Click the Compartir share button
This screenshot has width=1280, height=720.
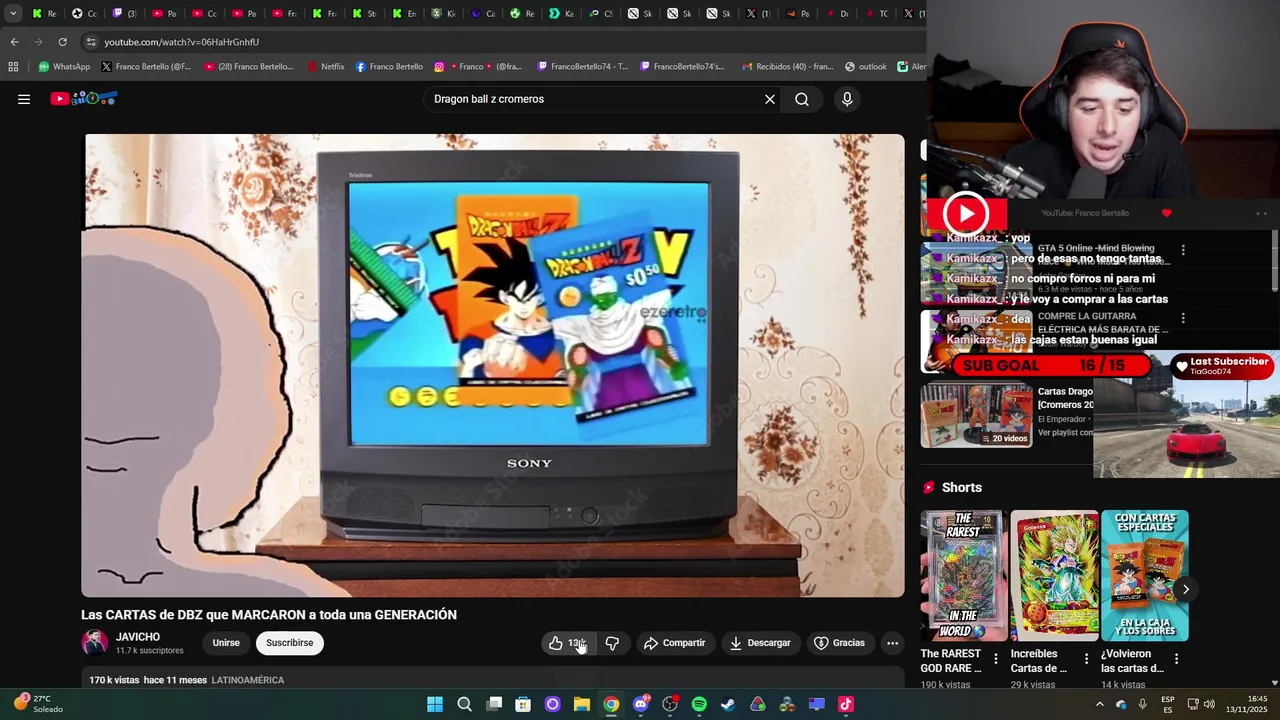675,643
